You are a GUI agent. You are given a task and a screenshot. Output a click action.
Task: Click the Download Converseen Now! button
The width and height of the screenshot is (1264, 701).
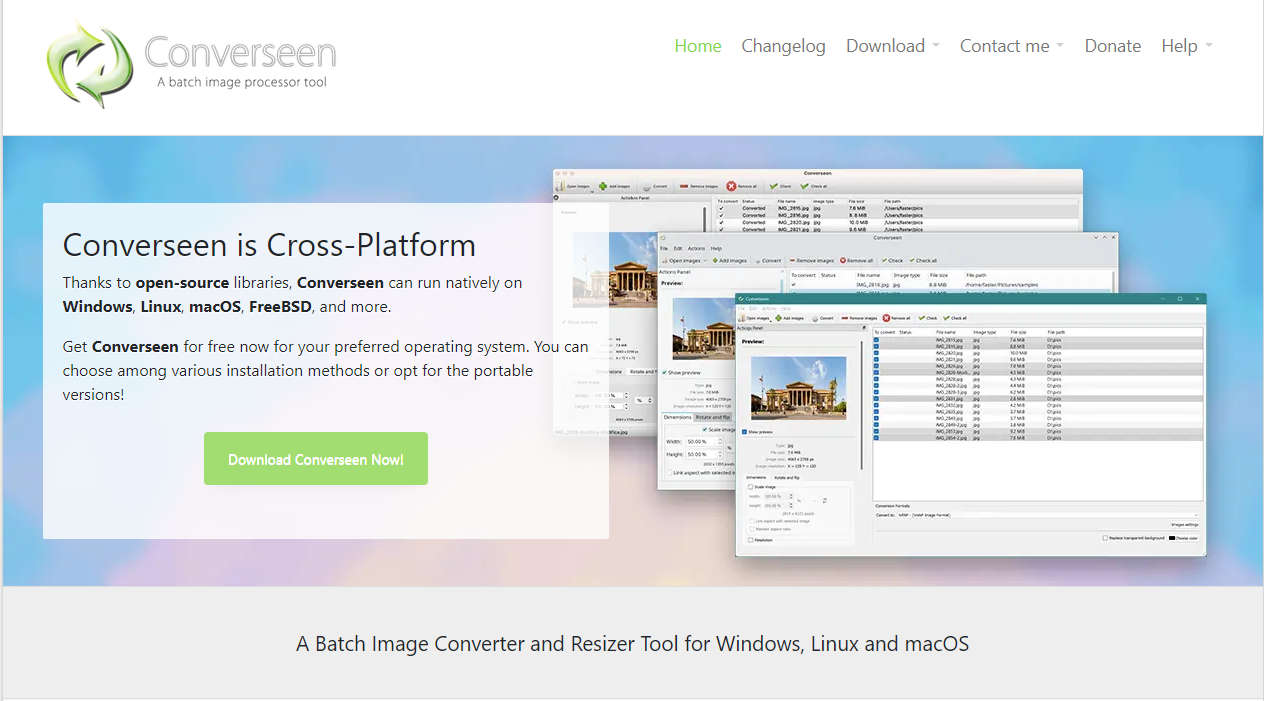pos(316,459)
